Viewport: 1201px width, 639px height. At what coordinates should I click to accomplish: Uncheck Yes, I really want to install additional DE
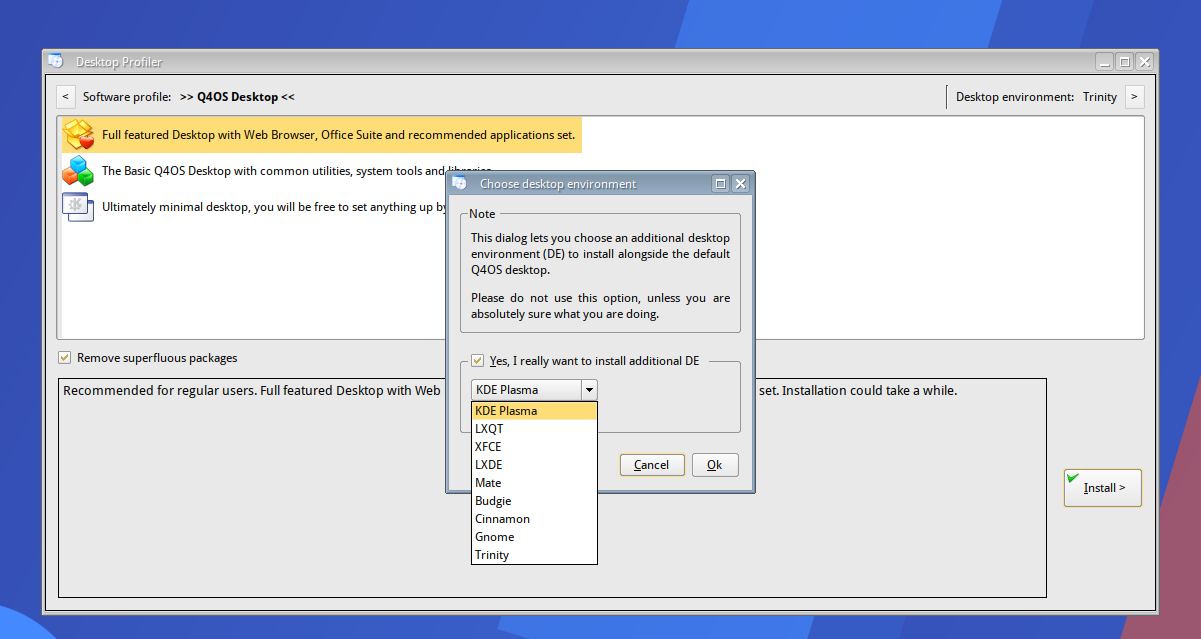coord(478,361)
